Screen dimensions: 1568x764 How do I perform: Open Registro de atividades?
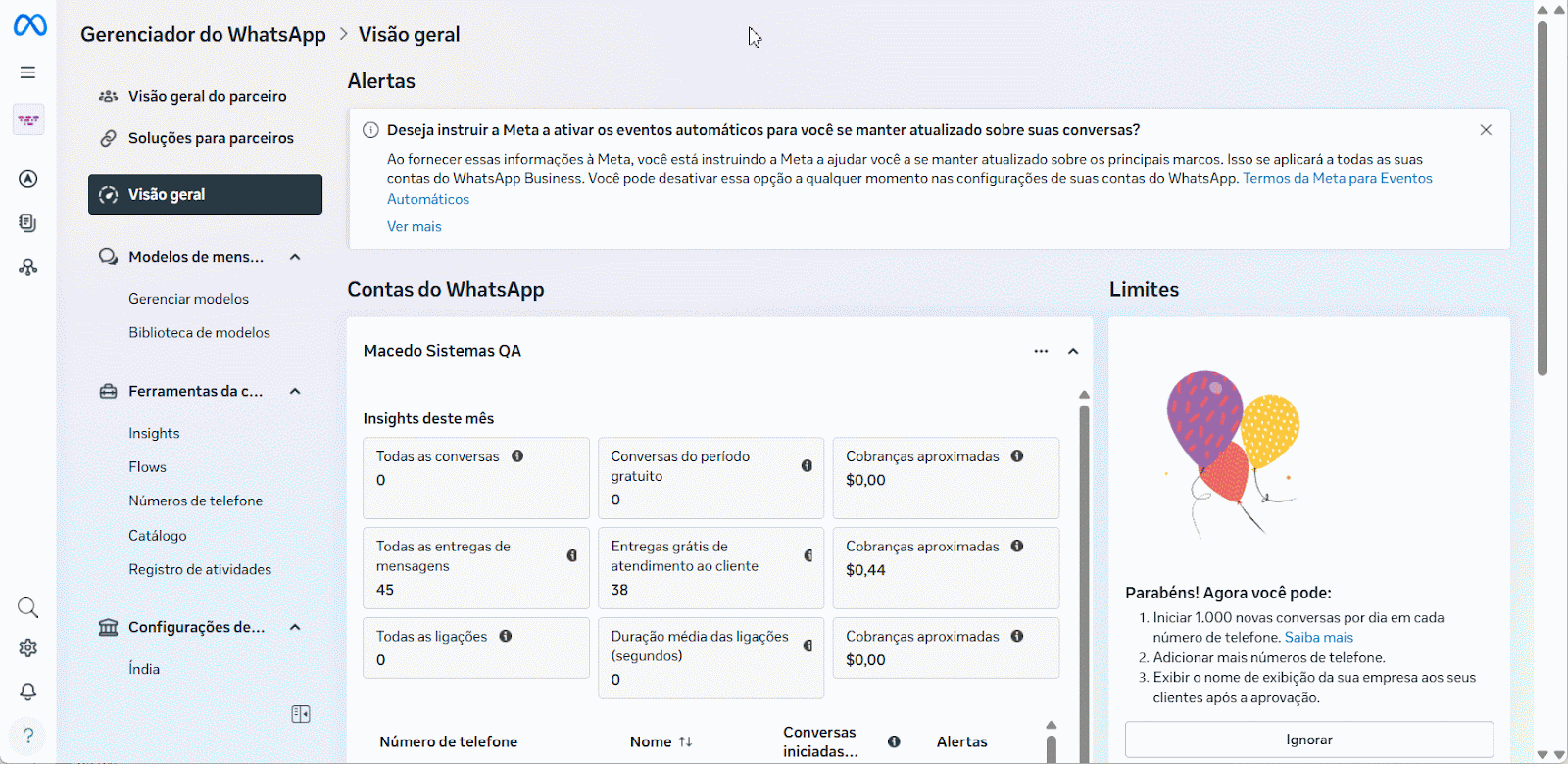pos(200,569)
